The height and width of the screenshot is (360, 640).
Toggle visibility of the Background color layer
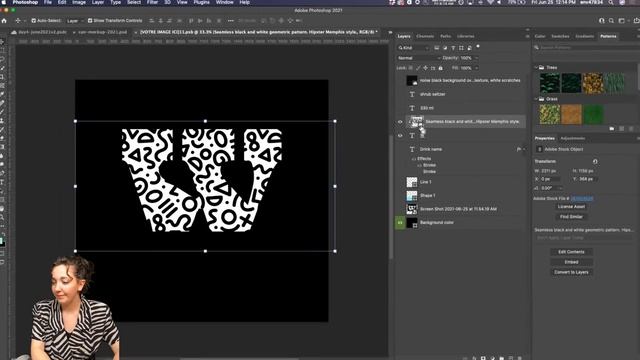[400, 223]
